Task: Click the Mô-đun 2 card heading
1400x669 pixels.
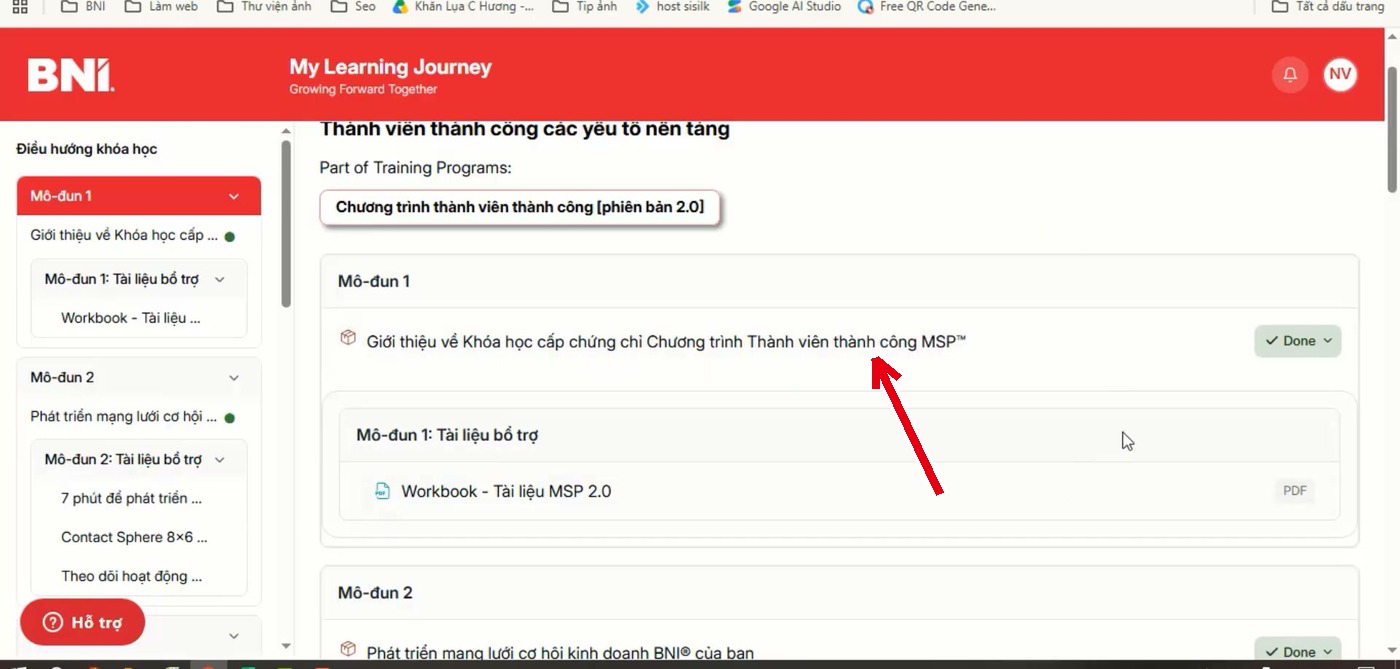Action: click(375, 593)
